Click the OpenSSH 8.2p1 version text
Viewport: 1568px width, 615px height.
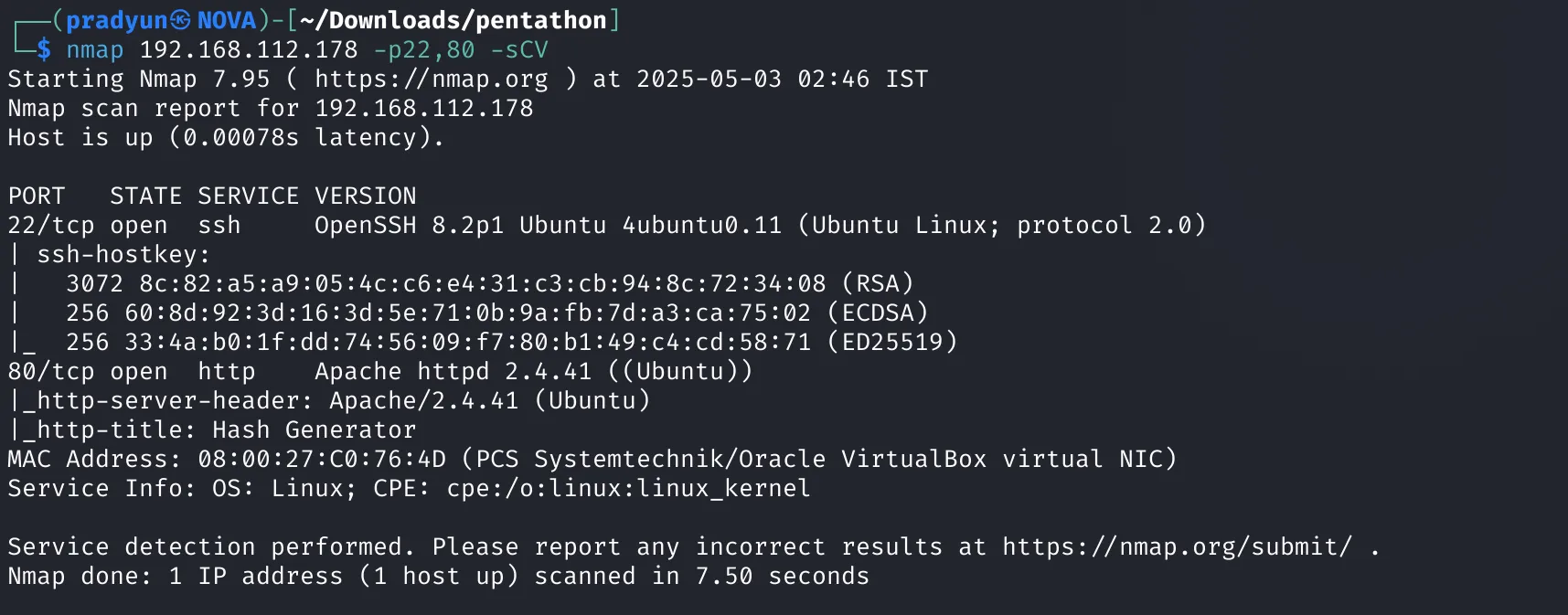(x=409, y=226)
